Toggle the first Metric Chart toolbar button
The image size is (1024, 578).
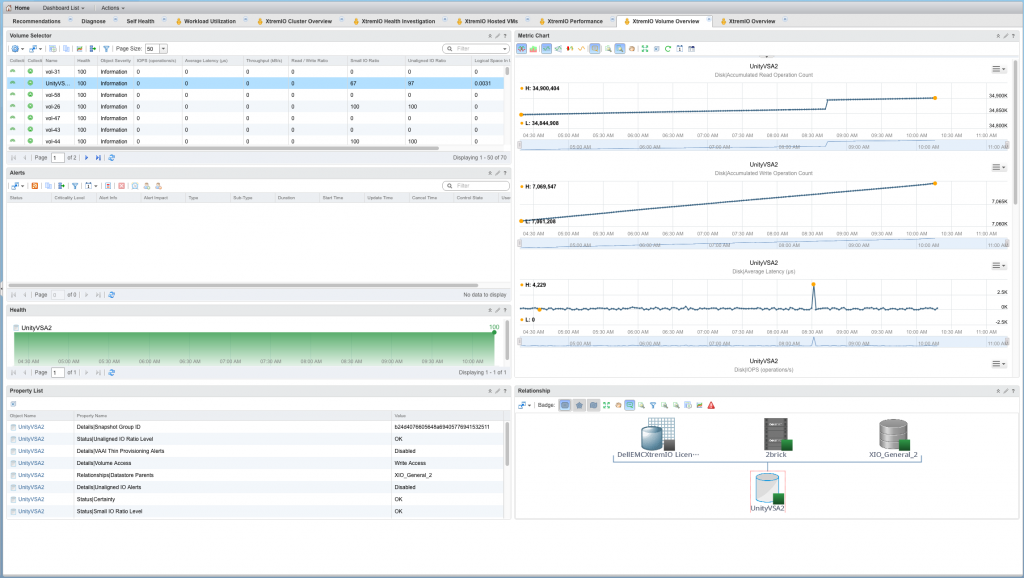(522, 48)
